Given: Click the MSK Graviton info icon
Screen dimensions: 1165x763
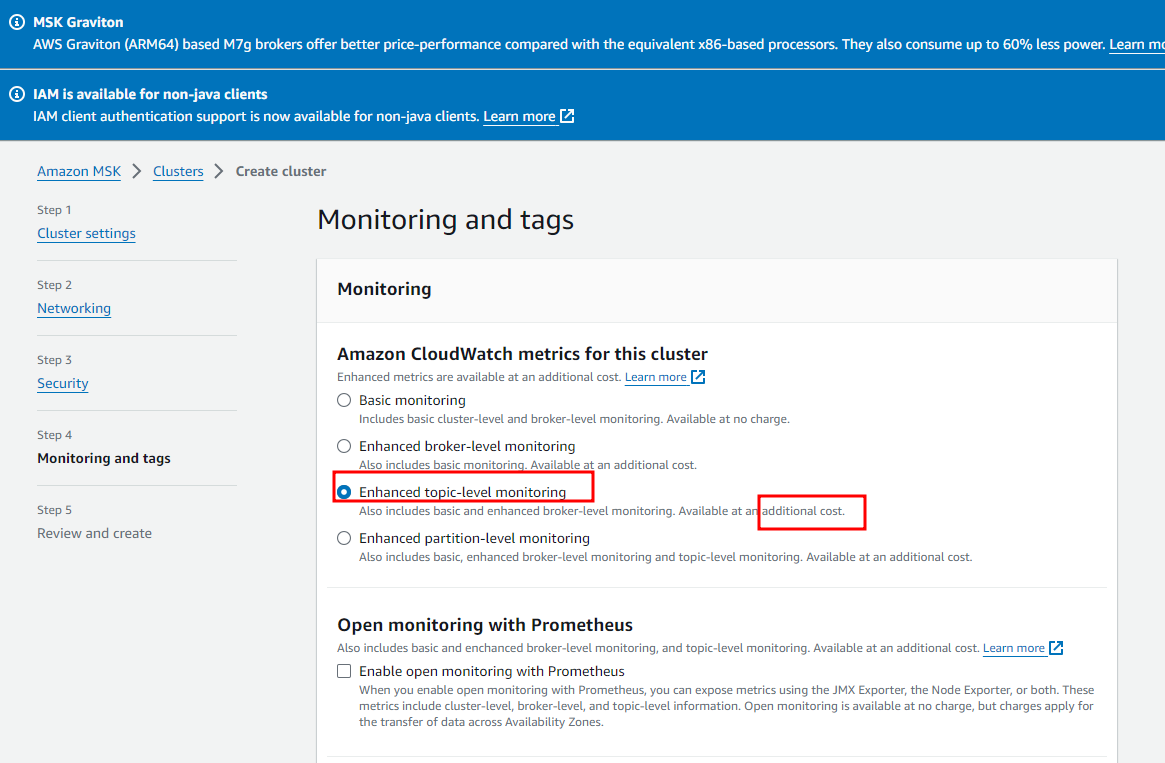Looking at the screenshot, I should (x=17, y=22).
